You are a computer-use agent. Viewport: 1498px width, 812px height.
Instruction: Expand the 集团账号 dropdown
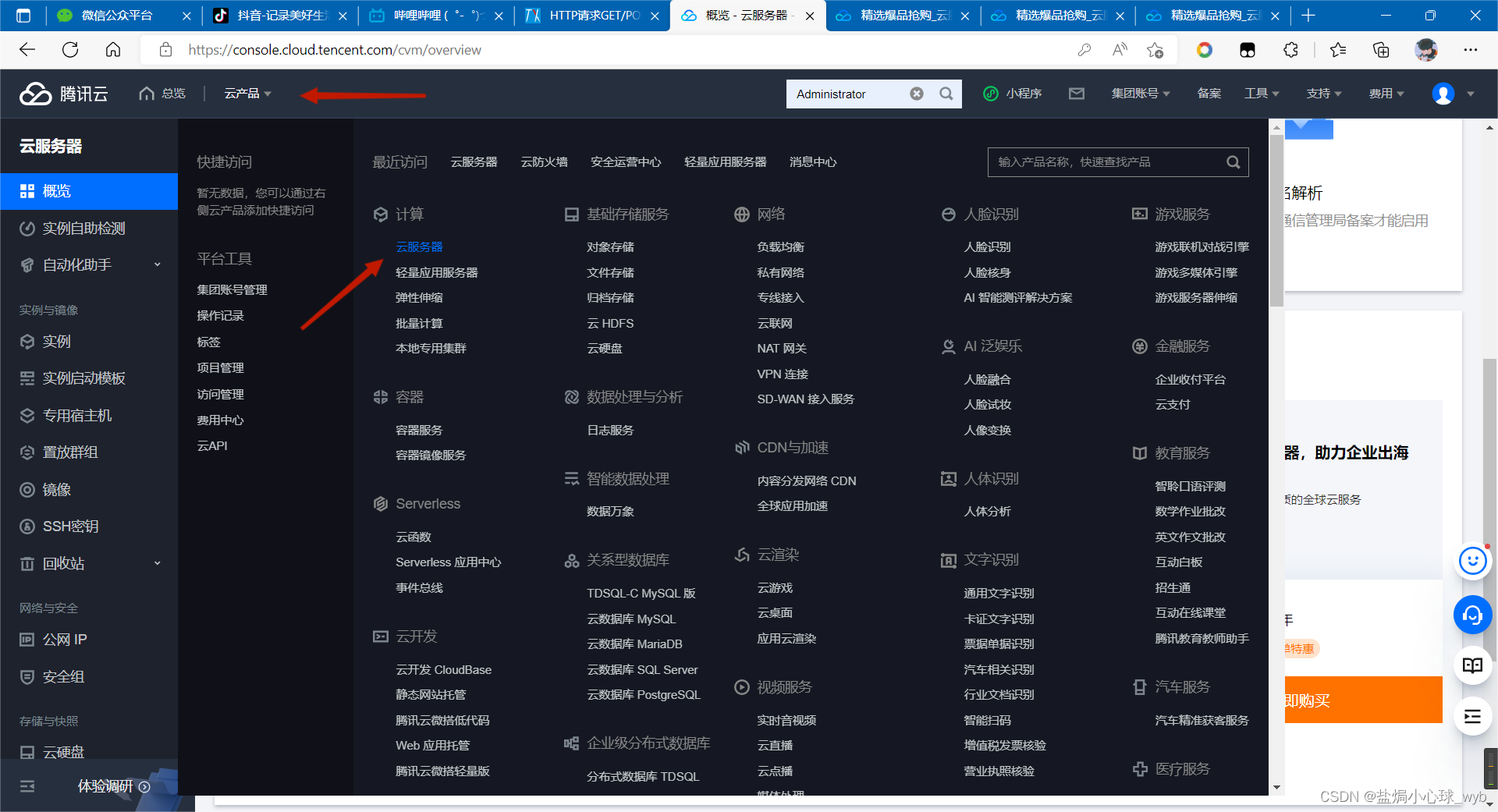pyautogui.click(x=1141, y=94)
